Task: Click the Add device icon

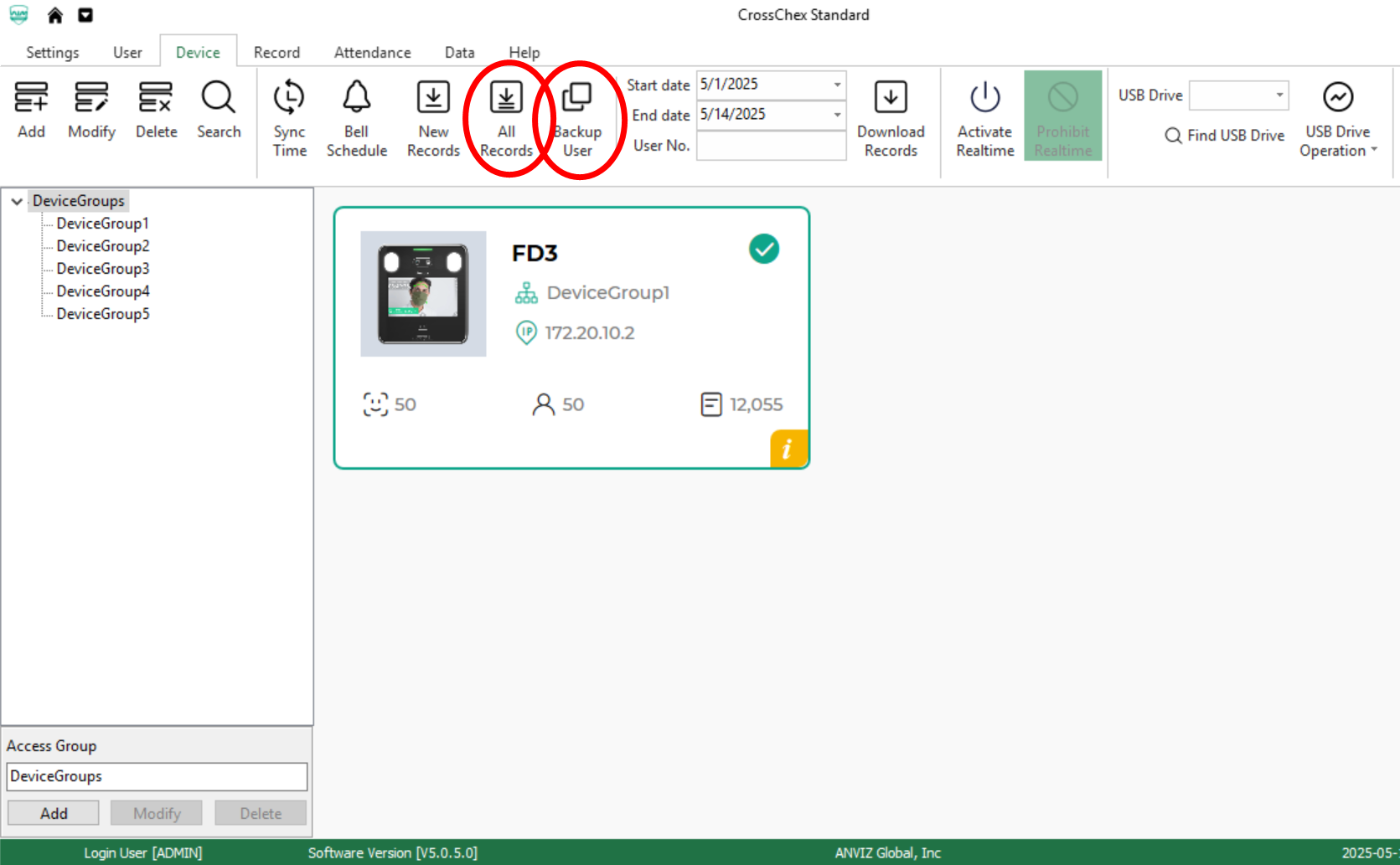Action: click(31, 97)
